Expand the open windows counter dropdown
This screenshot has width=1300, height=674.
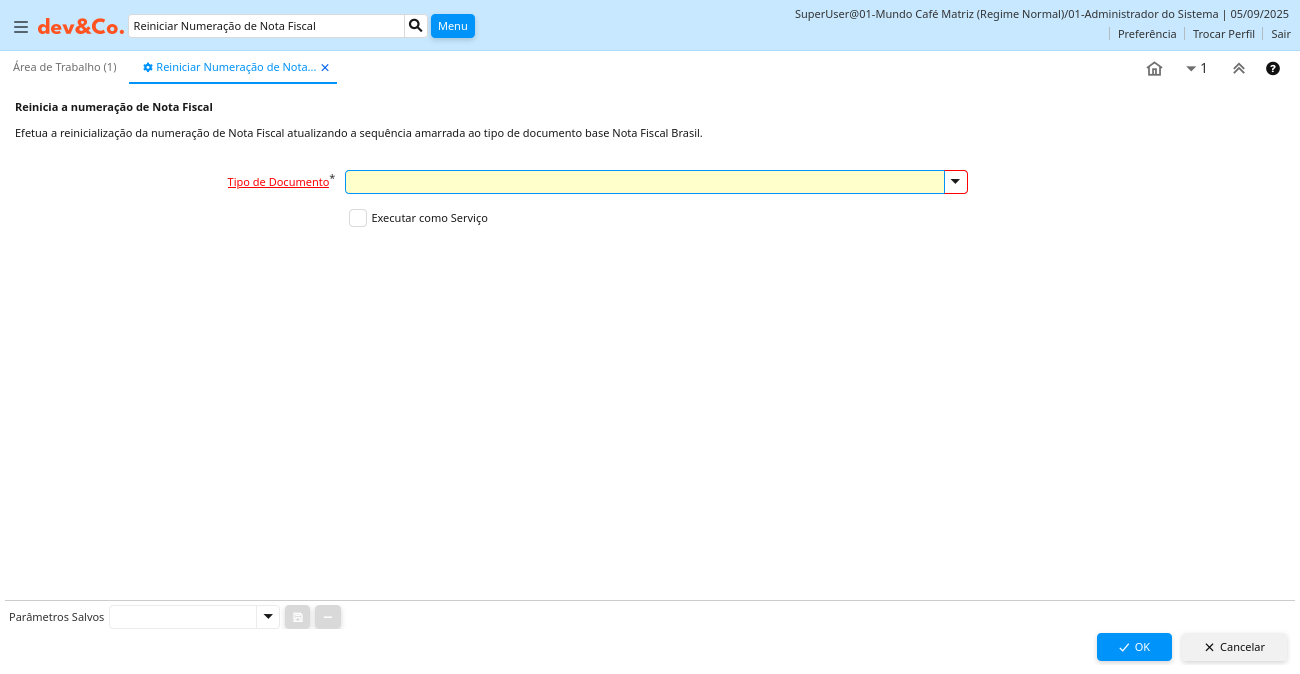(1196, 69)
